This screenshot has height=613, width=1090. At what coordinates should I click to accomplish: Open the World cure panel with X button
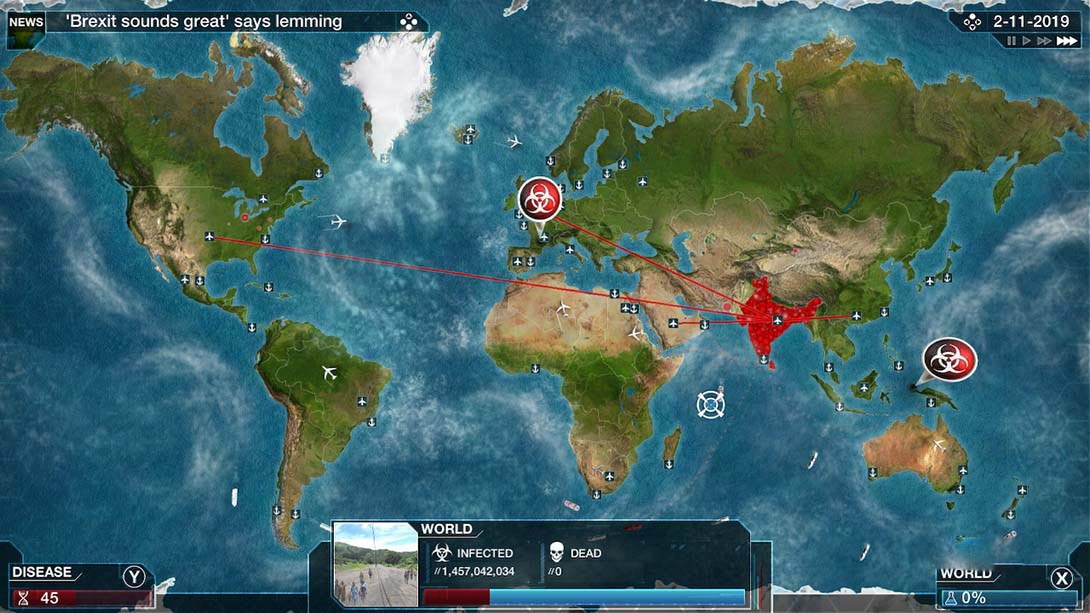coord(1061,577)
